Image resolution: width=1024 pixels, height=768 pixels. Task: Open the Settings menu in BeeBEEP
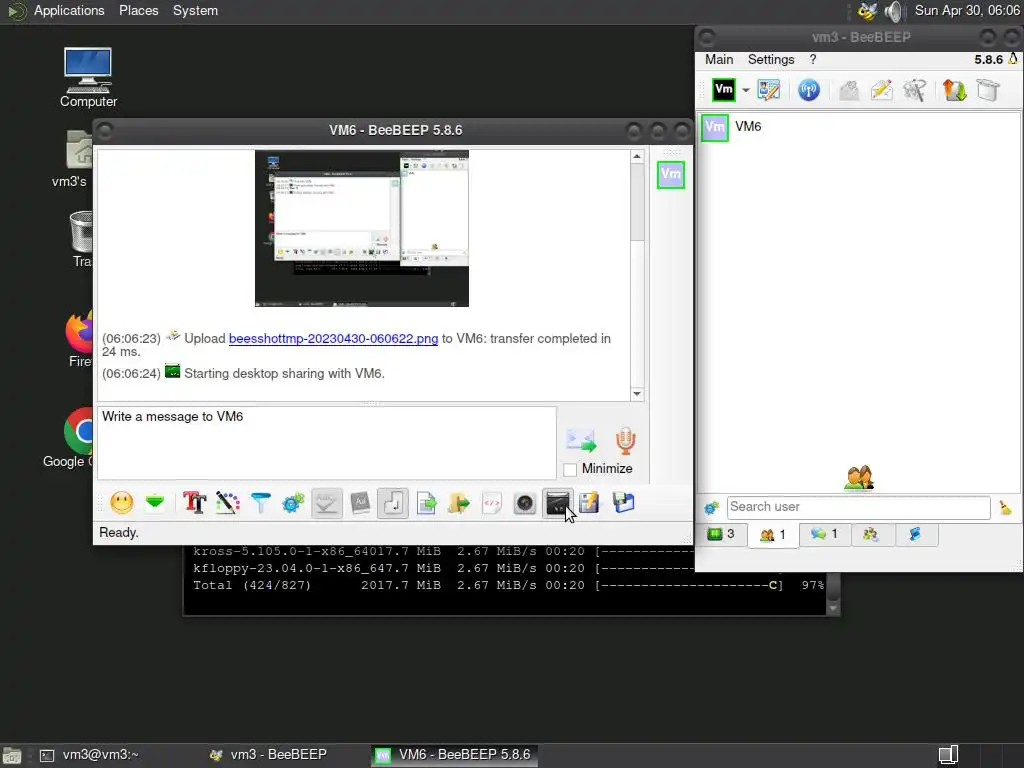pyautogui.click(x=771, y=59)
